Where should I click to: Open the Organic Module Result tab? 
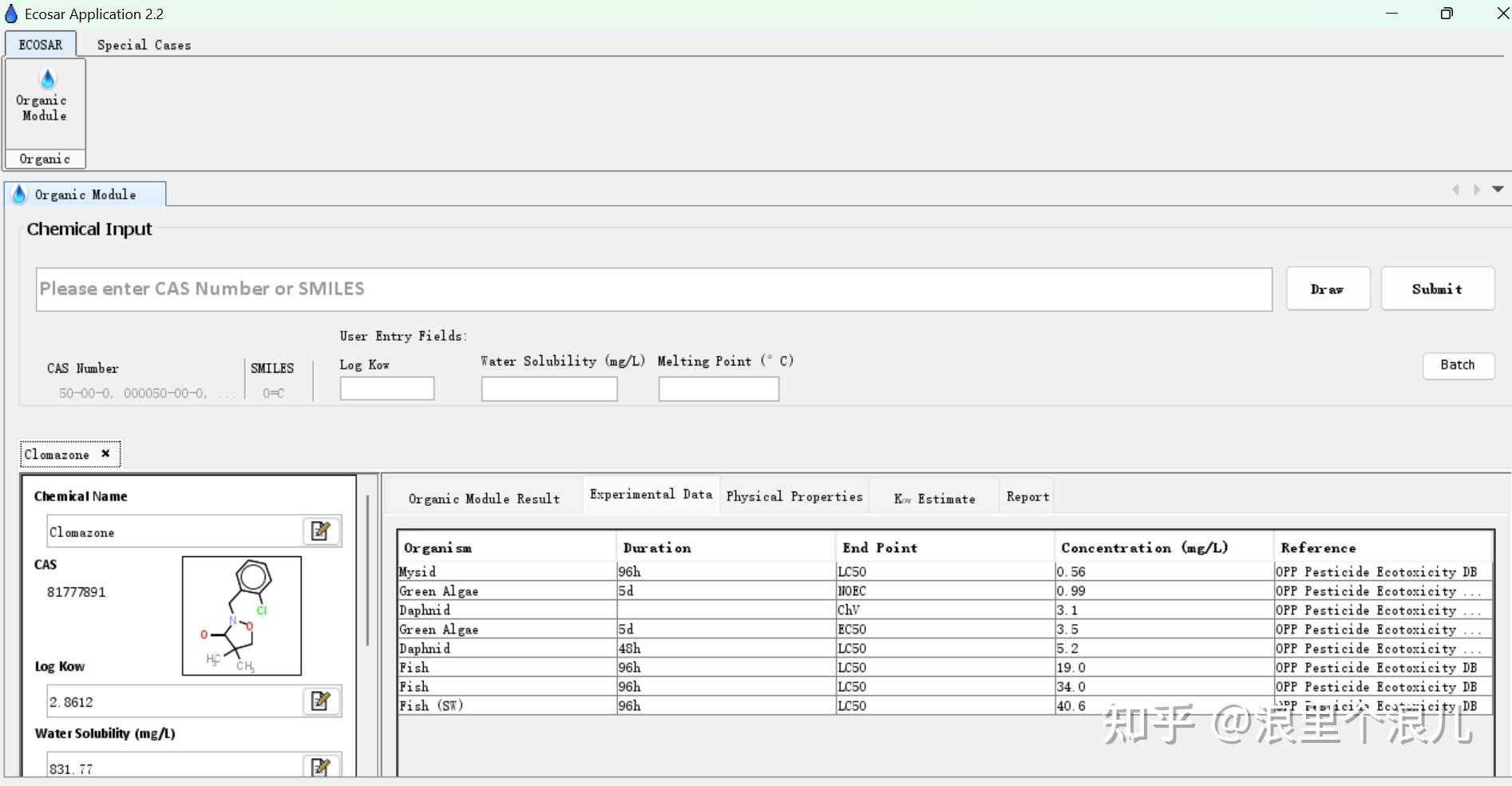pyautogui.click(x=484, y=499)
